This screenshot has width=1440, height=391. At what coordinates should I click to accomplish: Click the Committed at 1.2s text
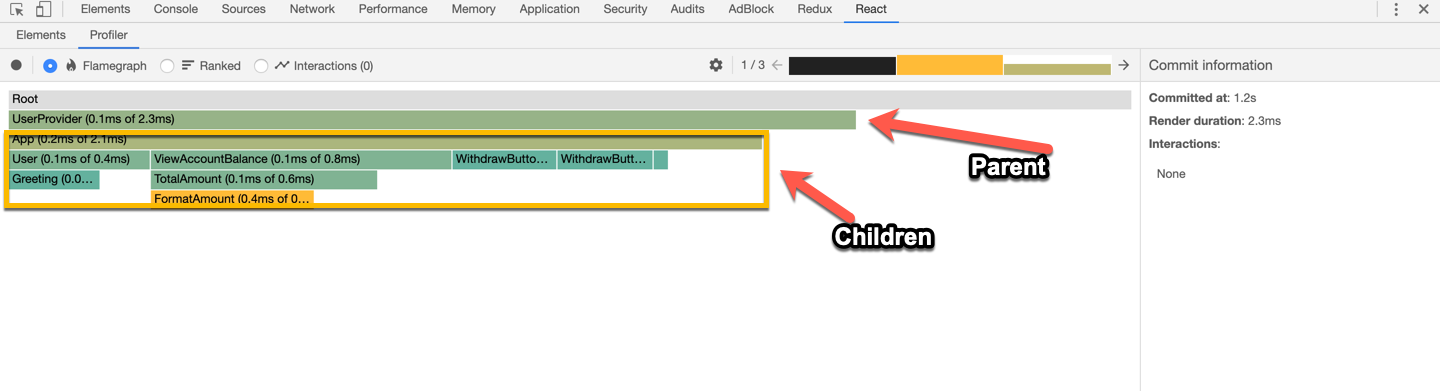(1202, 98)
